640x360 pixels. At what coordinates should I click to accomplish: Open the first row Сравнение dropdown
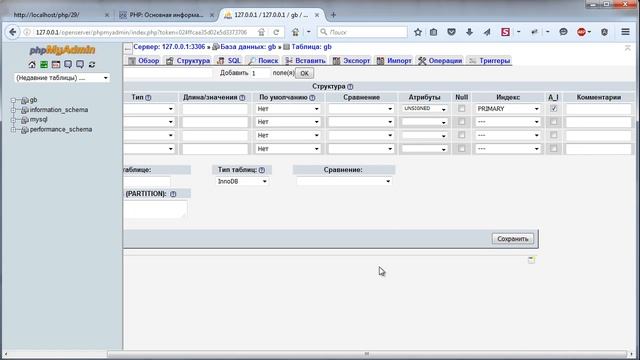click(x=361, y=109)
